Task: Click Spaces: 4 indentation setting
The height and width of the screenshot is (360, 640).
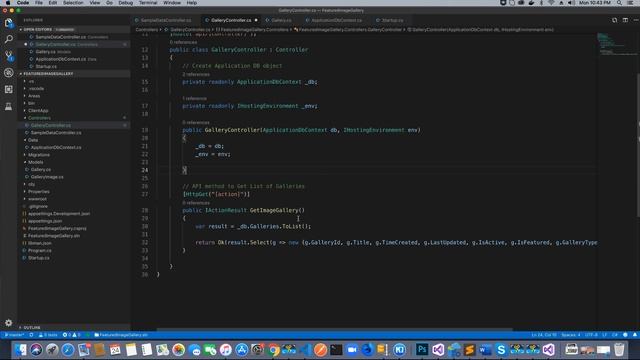Action: click(x=571, y=335)
